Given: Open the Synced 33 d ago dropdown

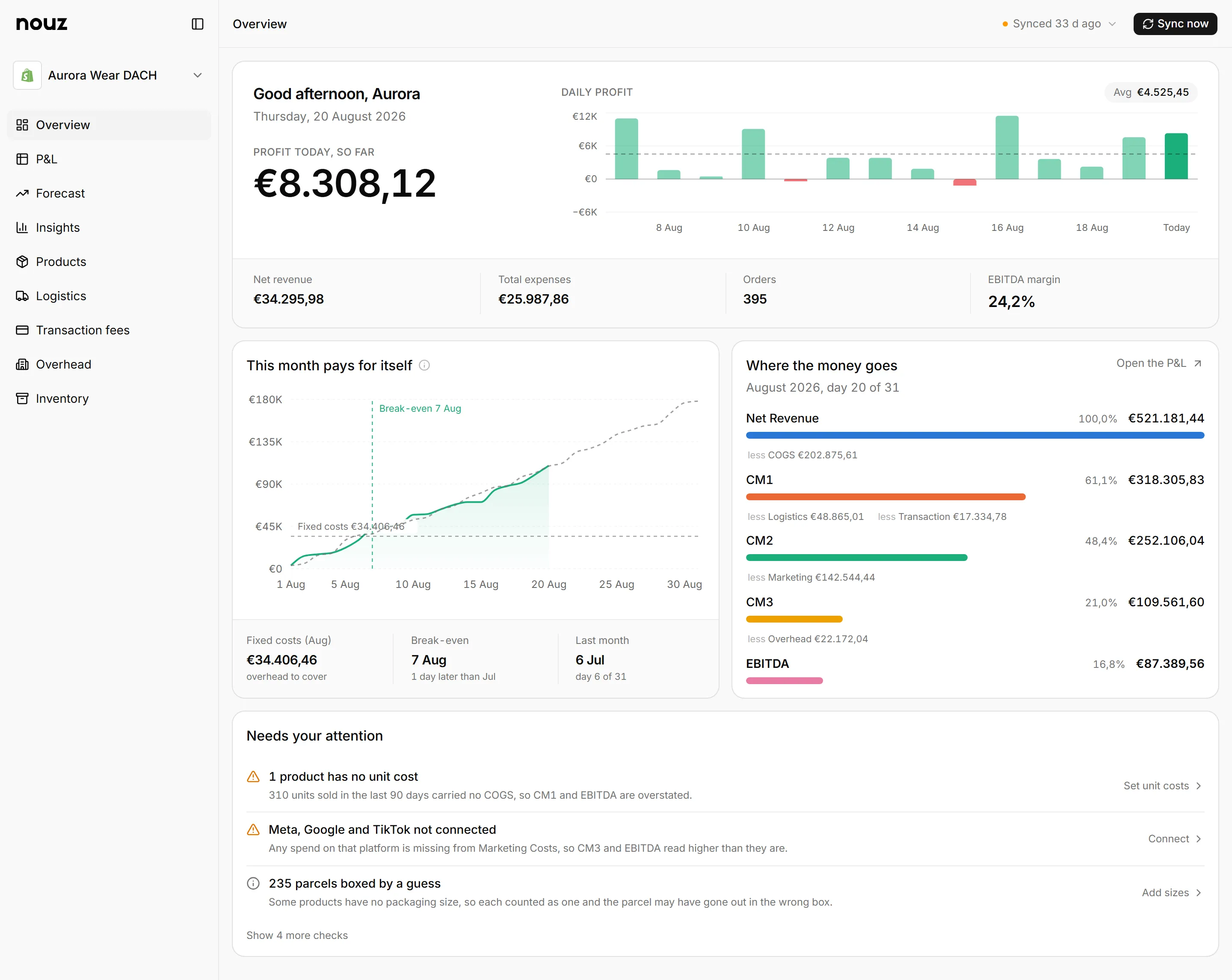Looking at the screenshot, I should (1059, 24).
